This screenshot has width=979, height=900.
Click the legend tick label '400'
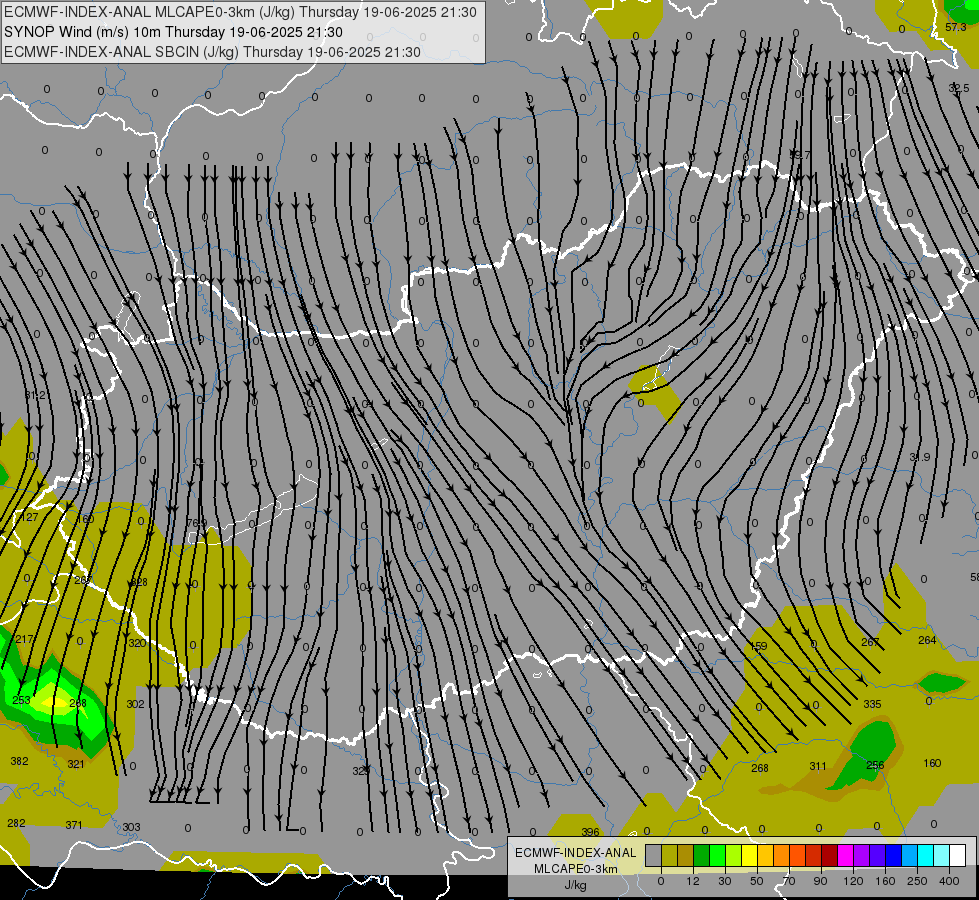coord(949,881)
